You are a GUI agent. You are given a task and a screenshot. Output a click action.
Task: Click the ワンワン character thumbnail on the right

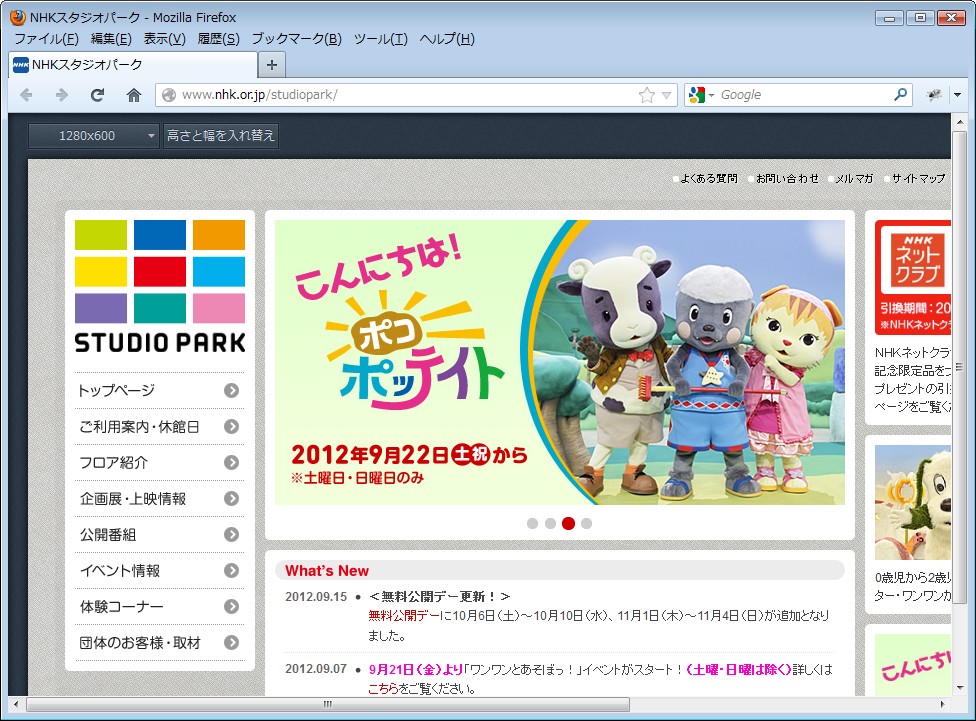pyautogui.click(x=913, y=502)
